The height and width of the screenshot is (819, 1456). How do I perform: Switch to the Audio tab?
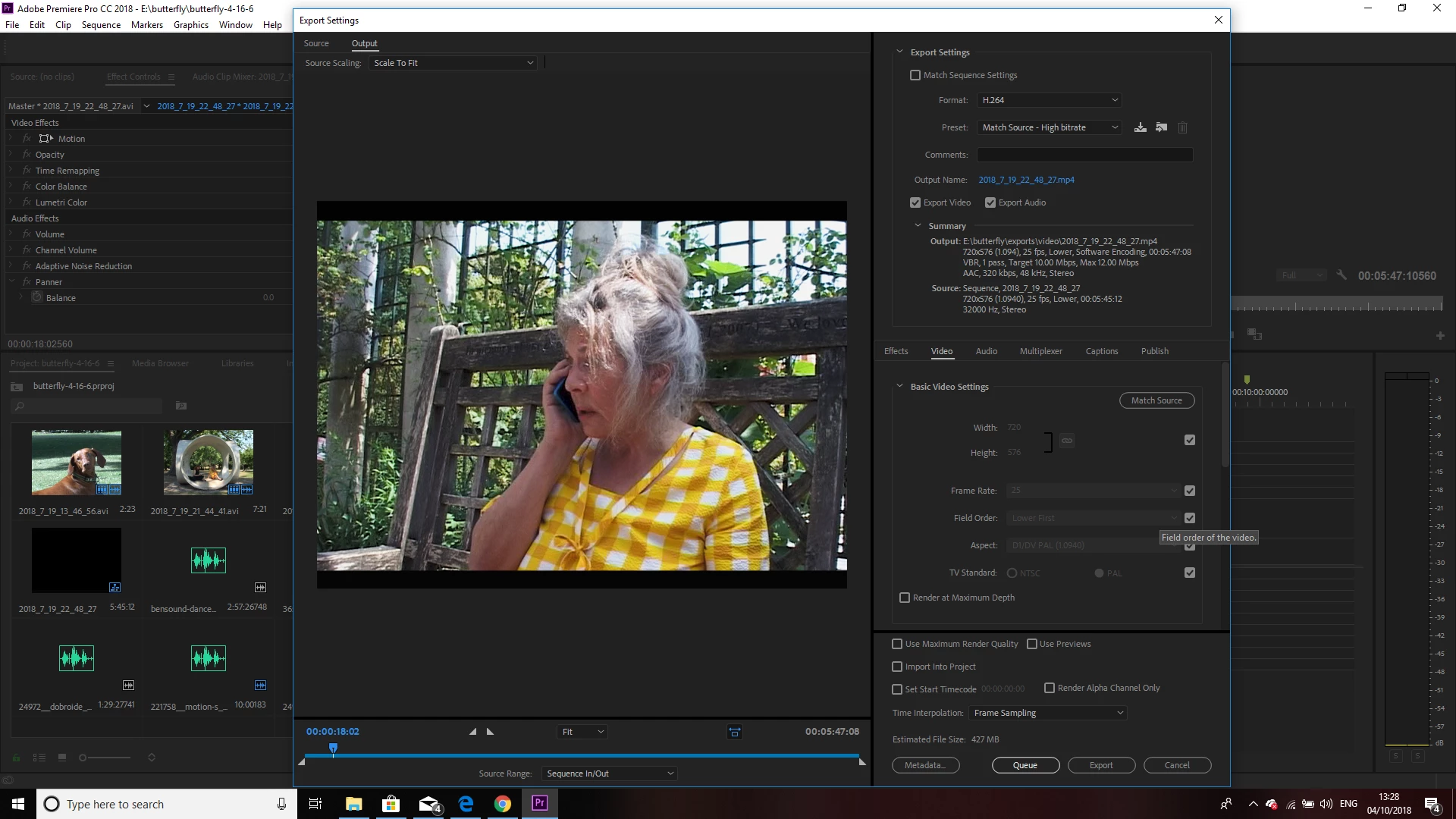click(986, 351)
